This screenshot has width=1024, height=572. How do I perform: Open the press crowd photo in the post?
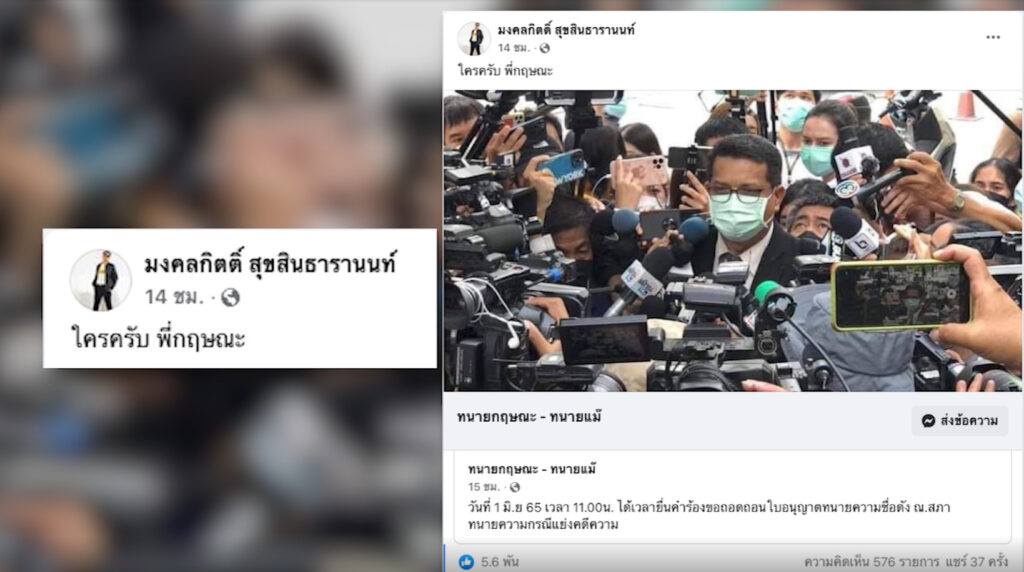pos(733,240)
